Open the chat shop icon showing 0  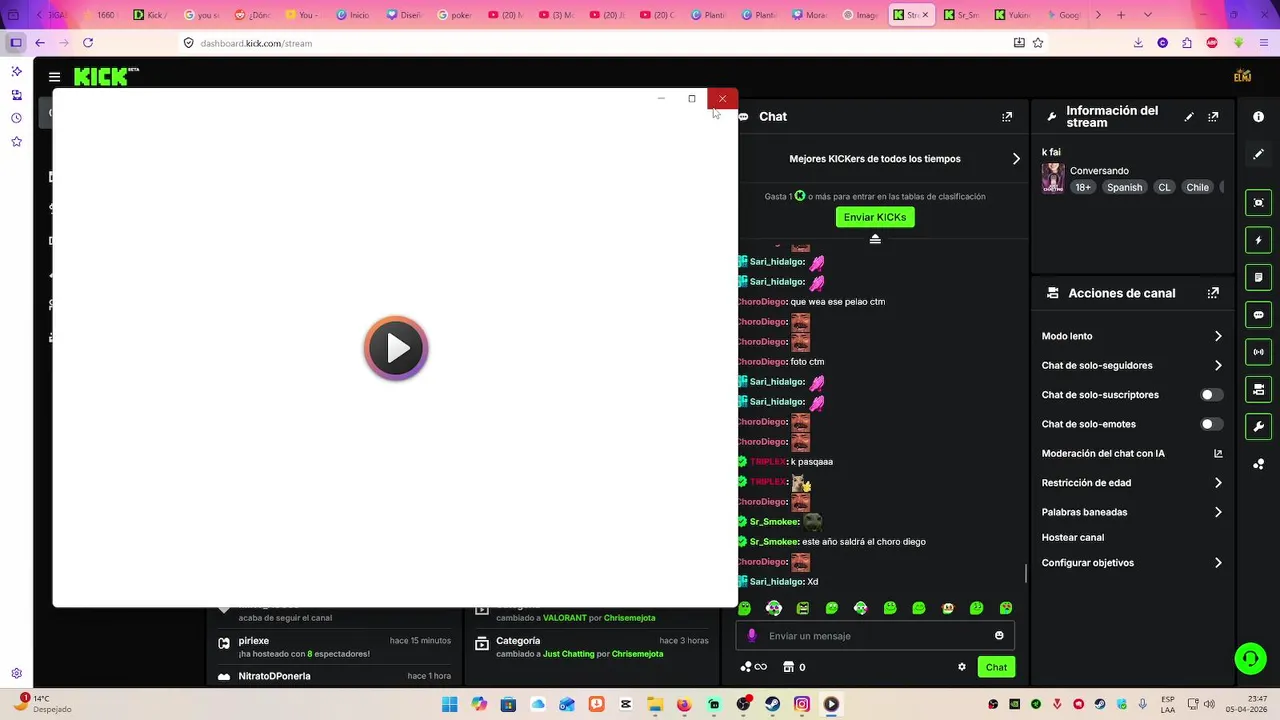pyautogui.click(x=794, y=667)
